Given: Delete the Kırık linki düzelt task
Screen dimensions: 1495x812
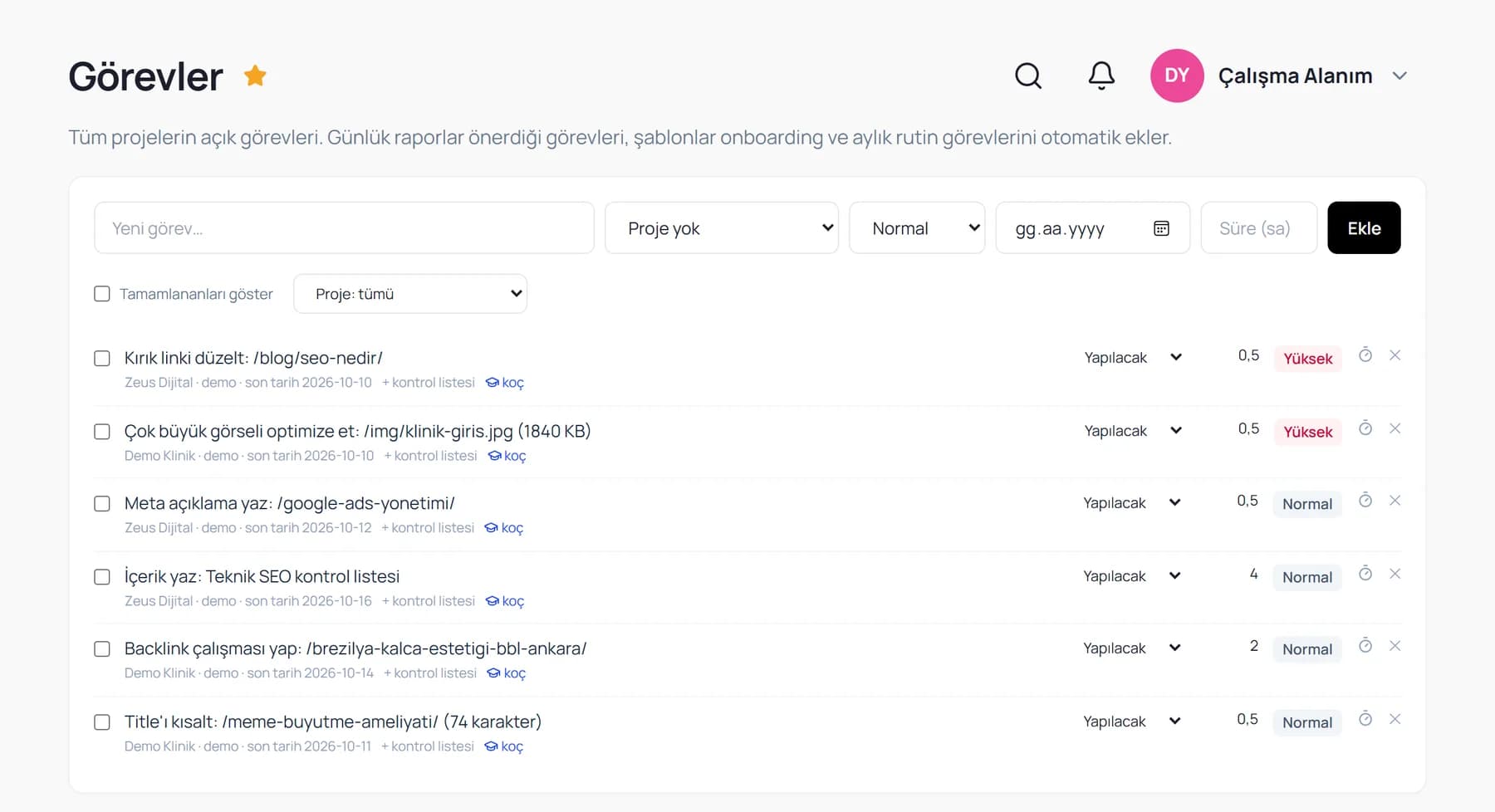Looking at the screenshot, I should [x=1395, y=355].
